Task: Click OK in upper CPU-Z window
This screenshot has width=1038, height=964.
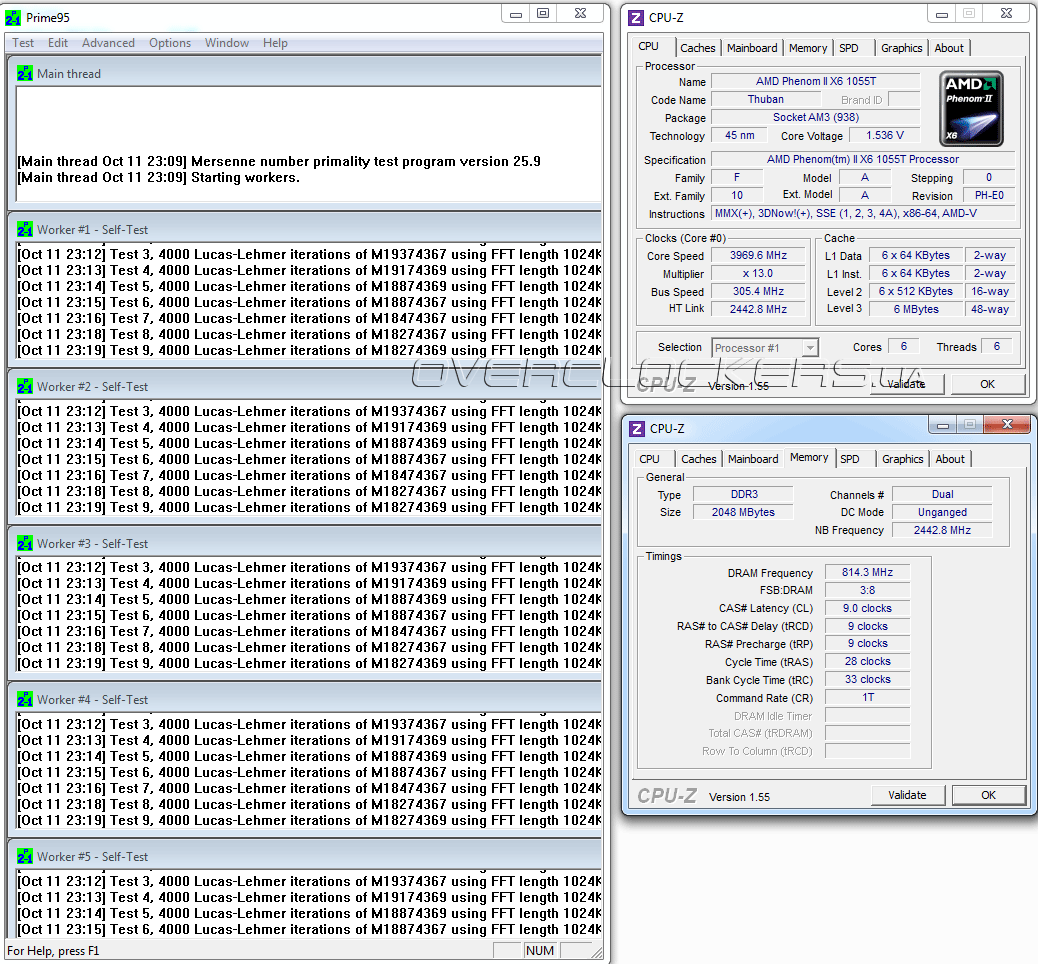Action: click(x=987, y=384)
